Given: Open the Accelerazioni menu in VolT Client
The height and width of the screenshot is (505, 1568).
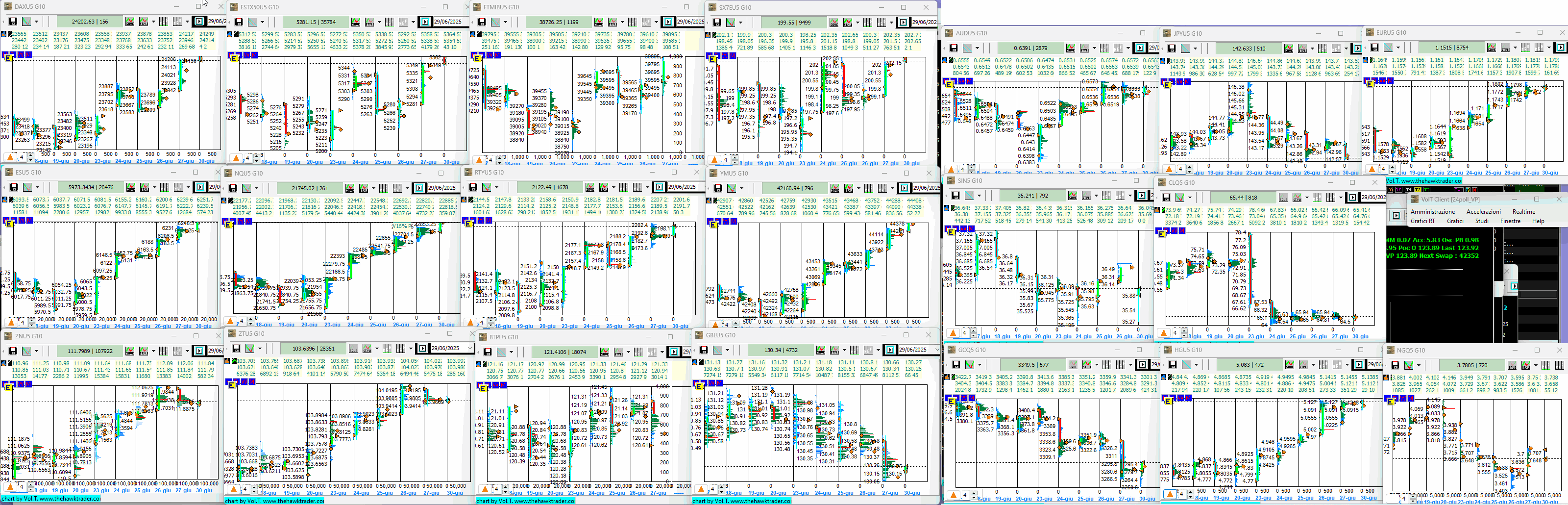Looking at the screenshot, I should [1483, 211].
